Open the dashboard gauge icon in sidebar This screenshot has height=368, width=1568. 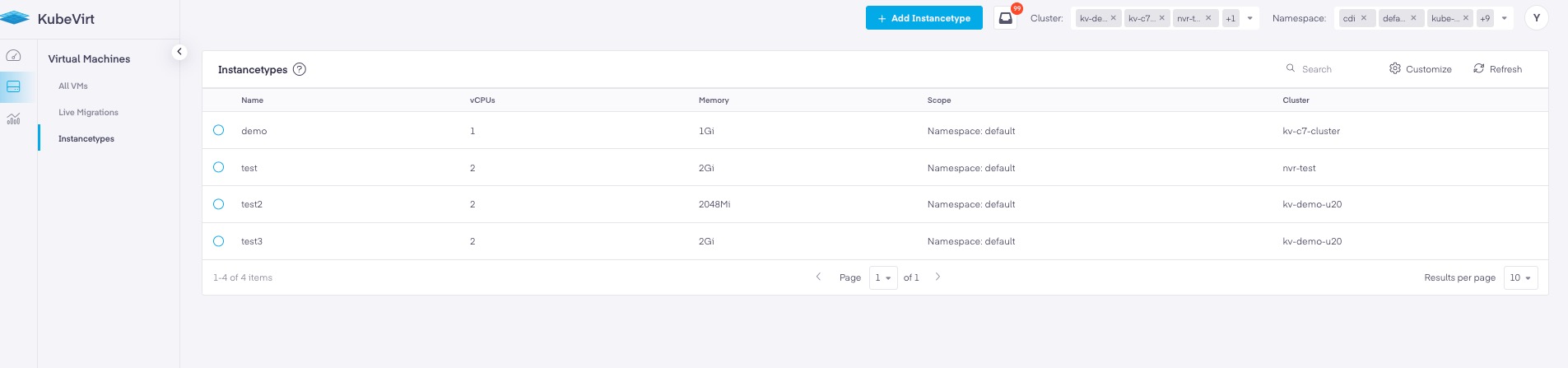[x=13, y=56]
